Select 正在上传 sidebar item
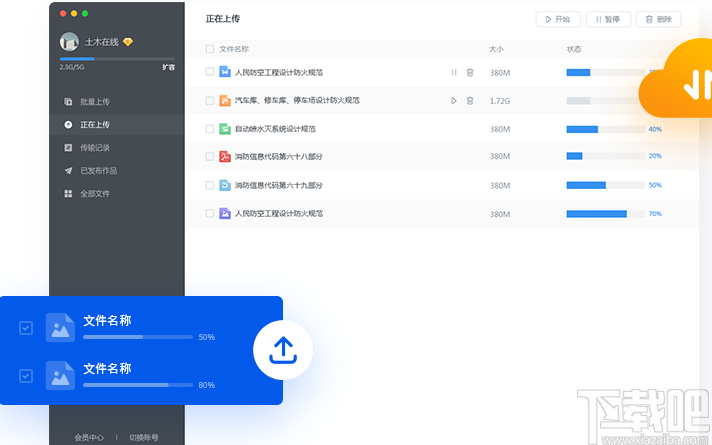712x445 pixels. (117, 124)
